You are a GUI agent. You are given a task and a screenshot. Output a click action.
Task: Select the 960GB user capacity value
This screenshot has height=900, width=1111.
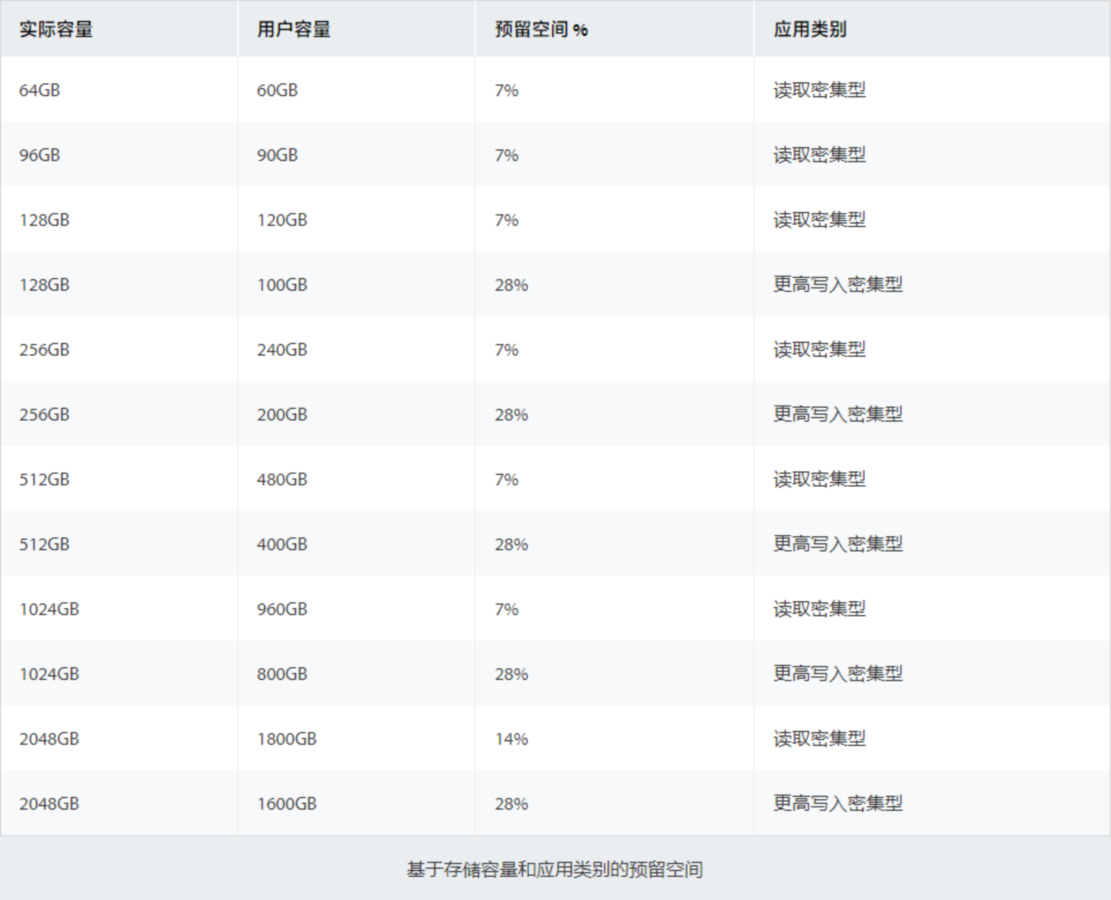276,608
